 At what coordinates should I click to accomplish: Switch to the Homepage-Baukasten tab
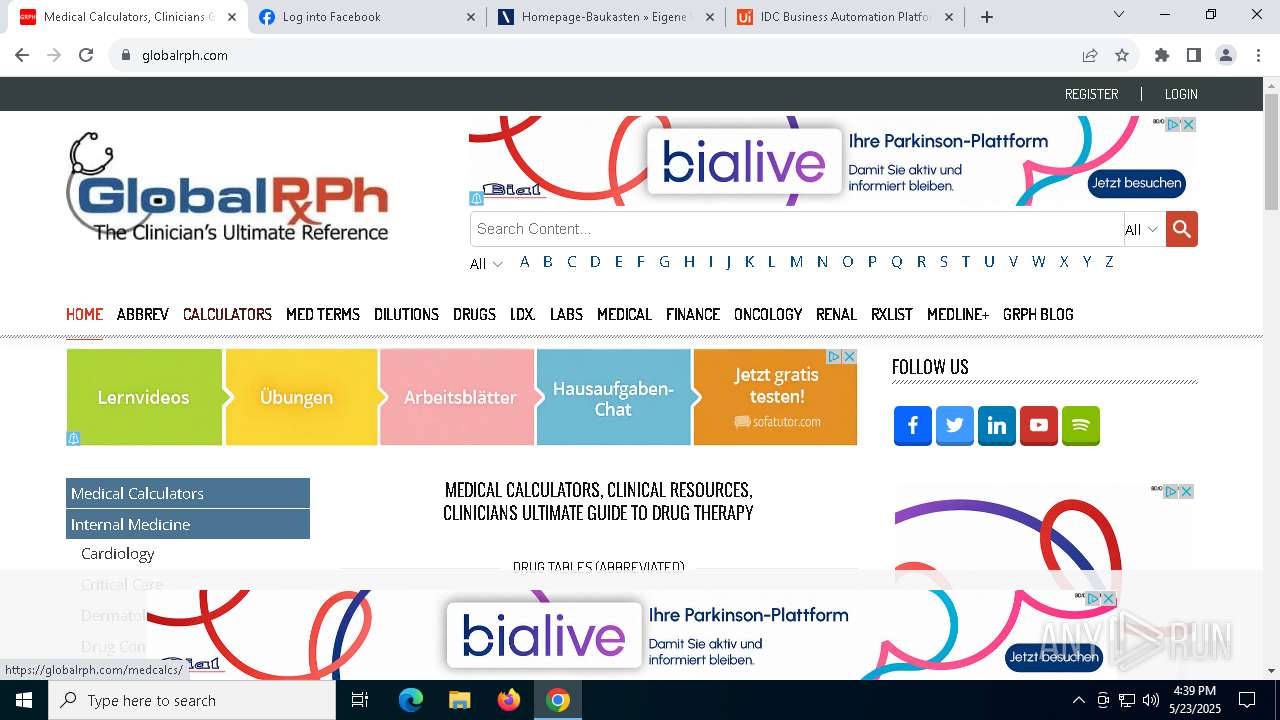tap(606, 17)
